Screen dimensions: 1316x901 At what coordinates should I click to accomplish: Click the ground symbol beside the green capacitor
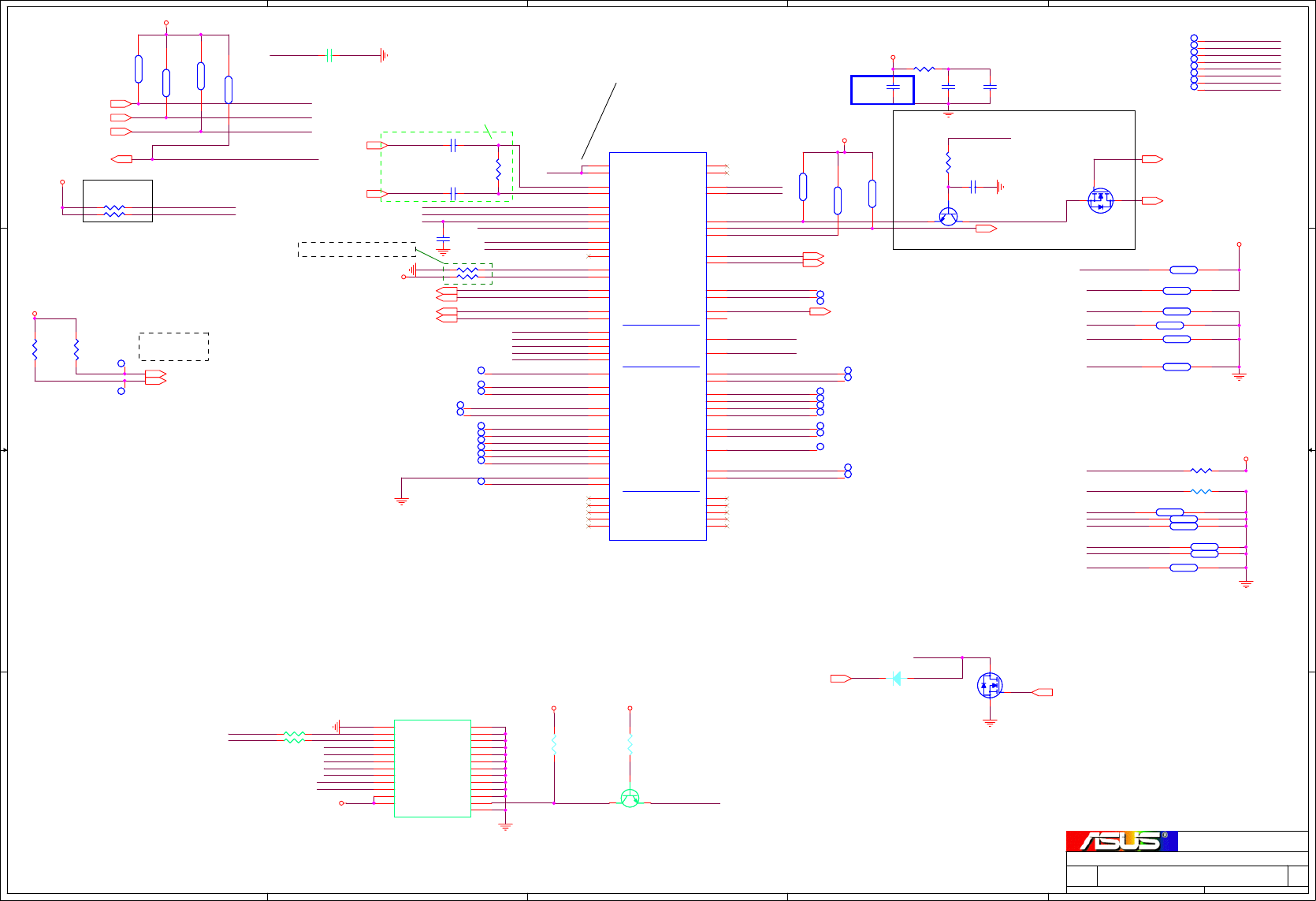click(x=384, y=55)
